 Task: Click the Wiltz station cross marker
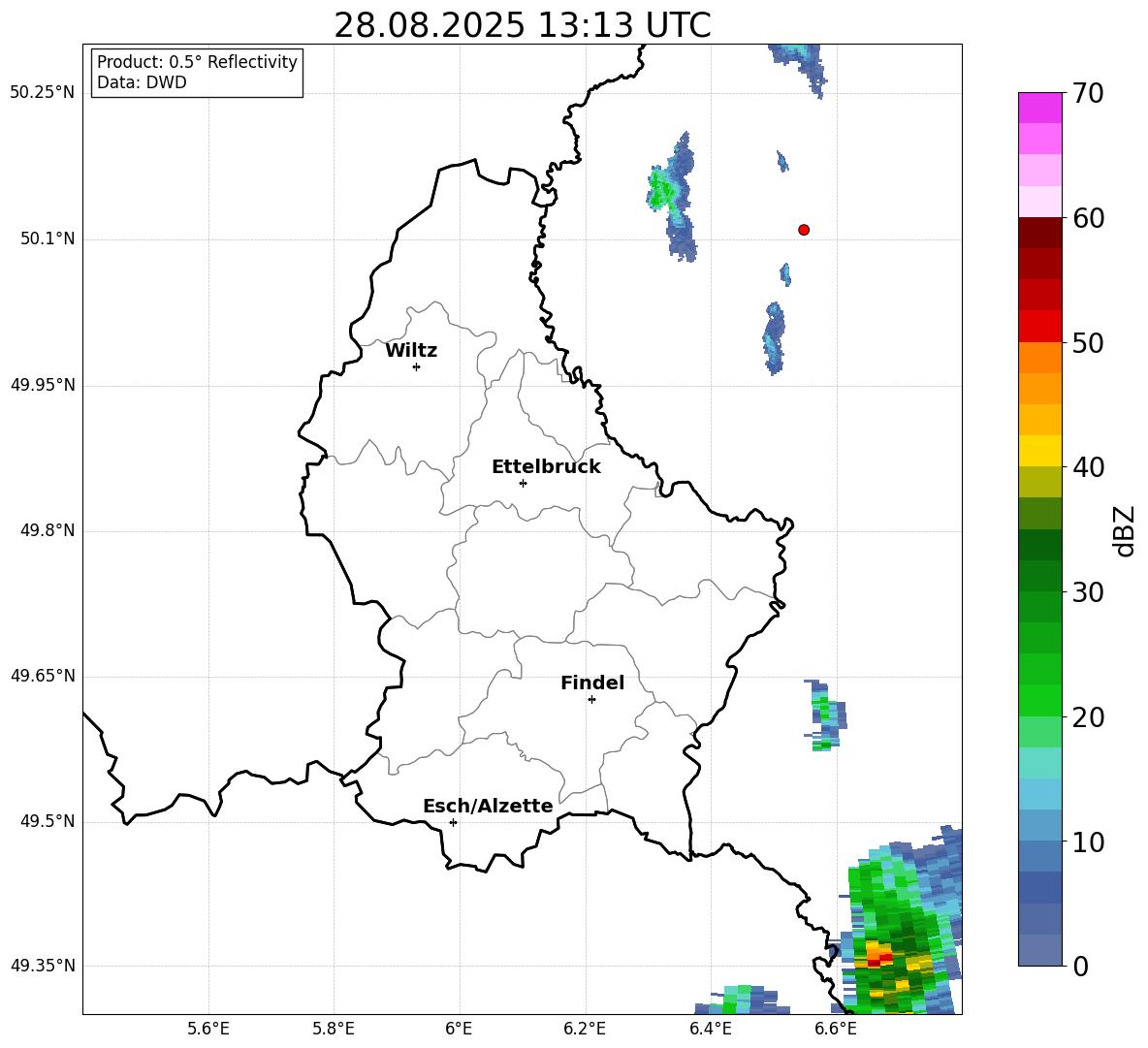(x=417, y=366)
